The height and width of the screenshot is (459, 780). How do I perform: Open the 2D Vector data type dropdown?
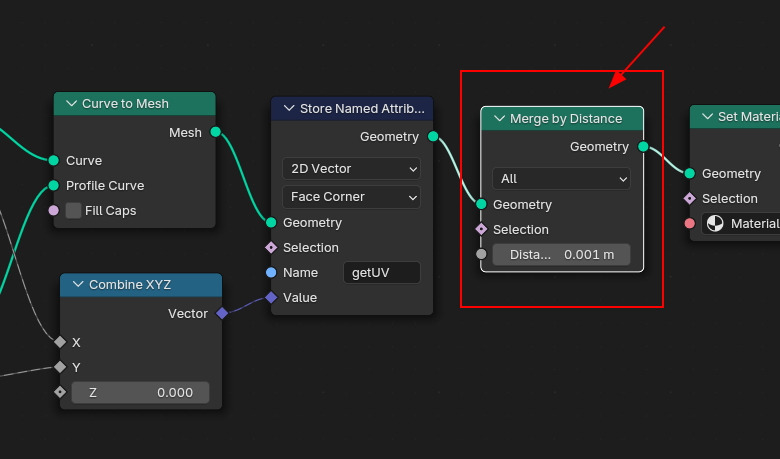pos(351,169)
